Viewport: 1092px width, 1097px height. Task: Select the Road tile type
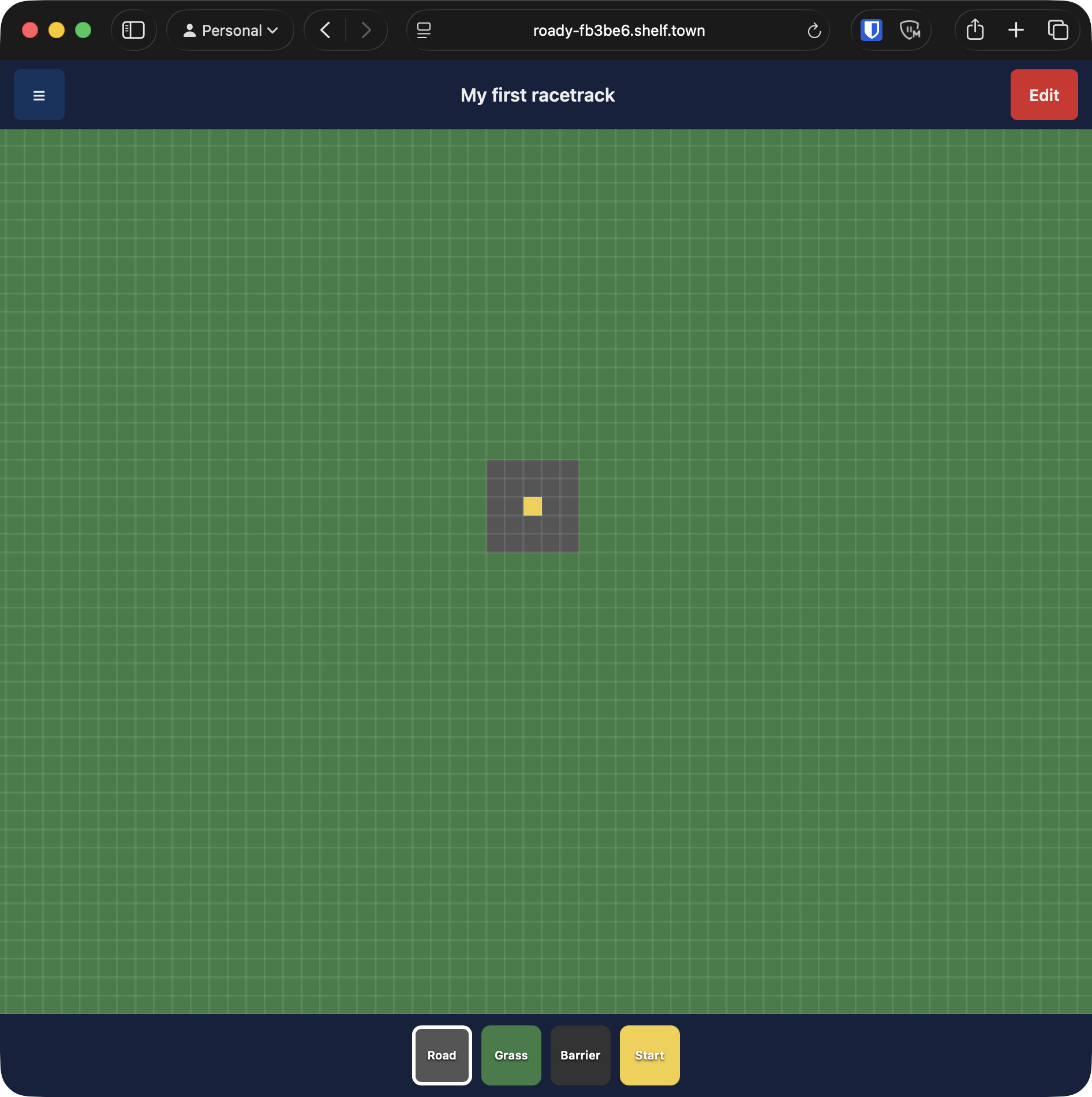pyautogui.click(x=442, y=1055)
